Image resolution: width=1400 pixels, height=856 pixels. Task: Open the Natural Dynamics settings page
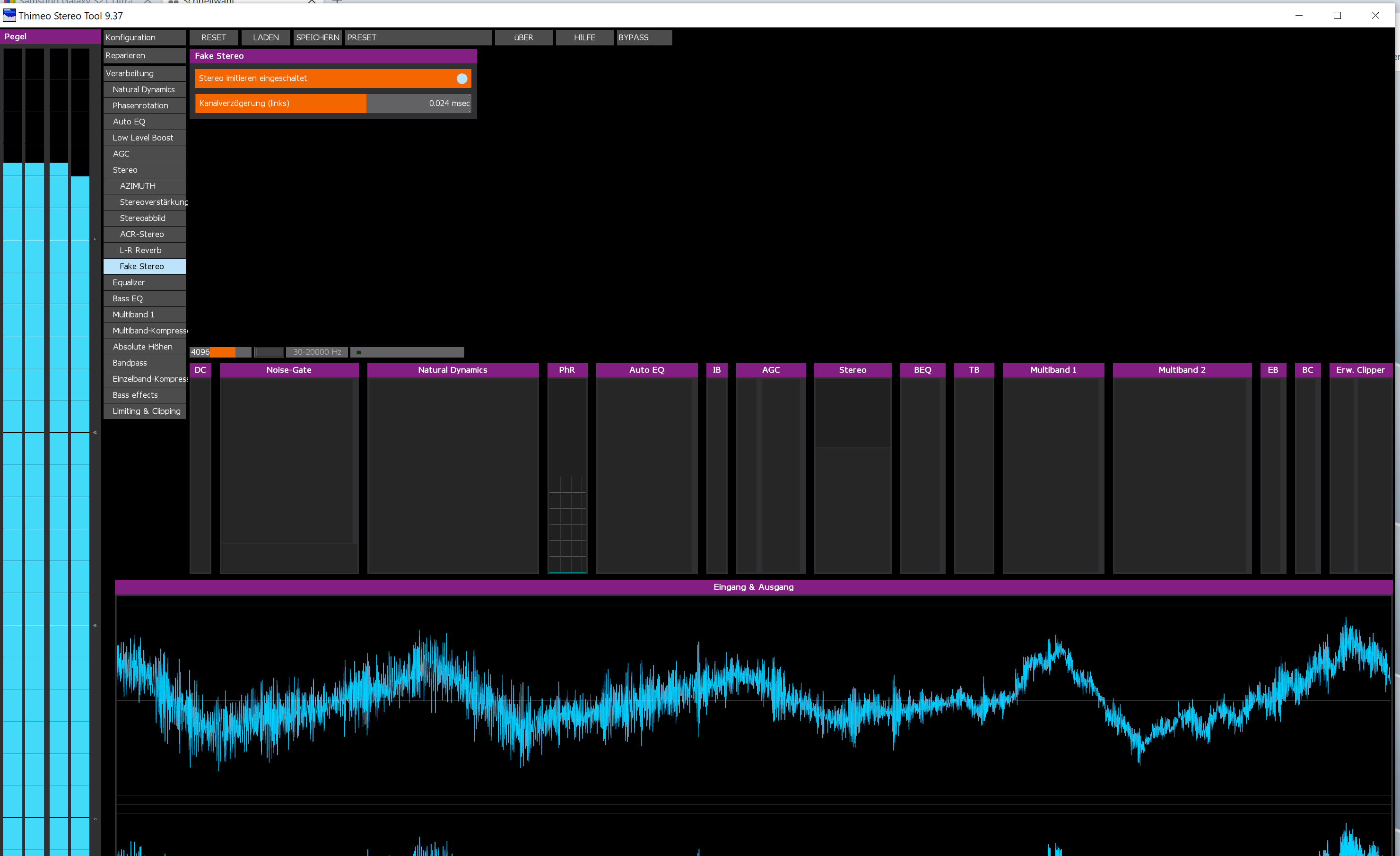[x=144, y=89]
